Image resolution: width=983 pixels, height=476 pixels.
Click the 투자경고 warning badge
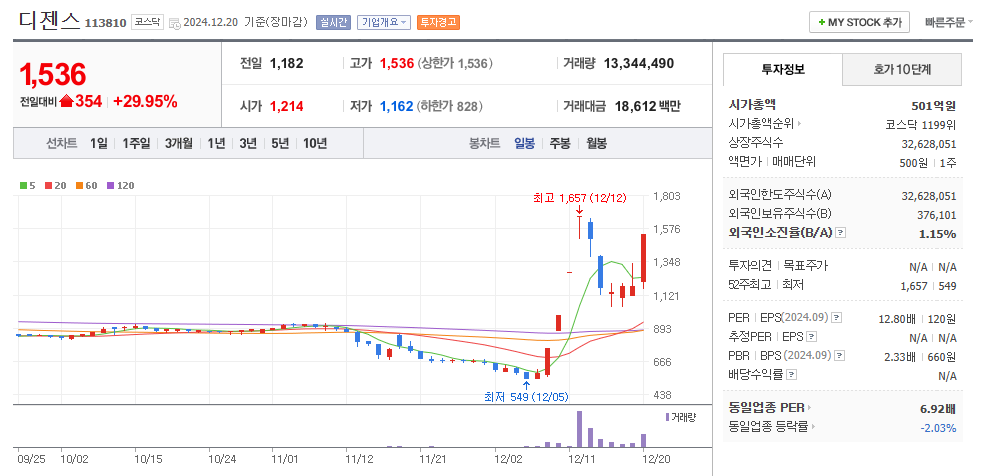[438, 23]
